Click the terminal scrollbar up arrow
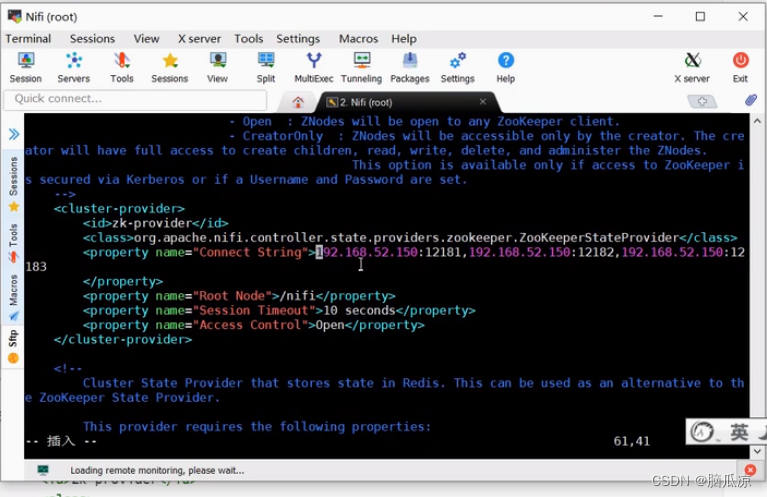This screenshot has width=767, height=497. pyautogui.click(x=757, y=120)
